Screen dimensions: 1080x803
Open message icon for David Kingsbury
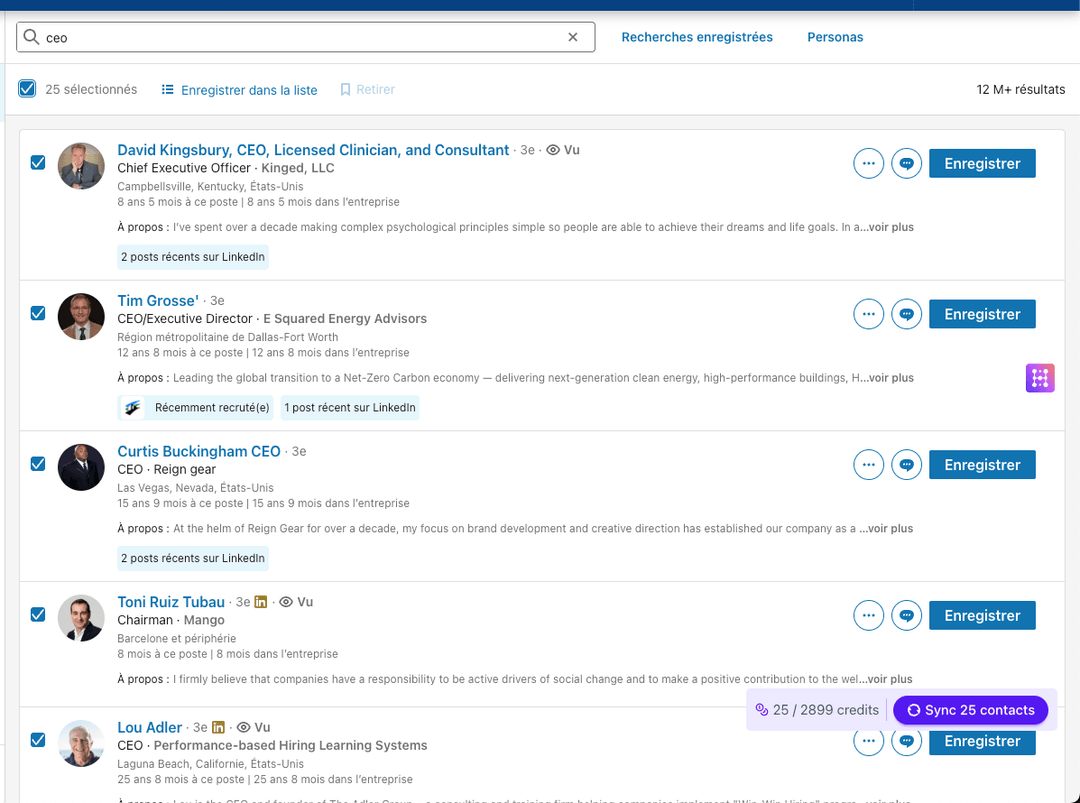(x=906, y=164)
